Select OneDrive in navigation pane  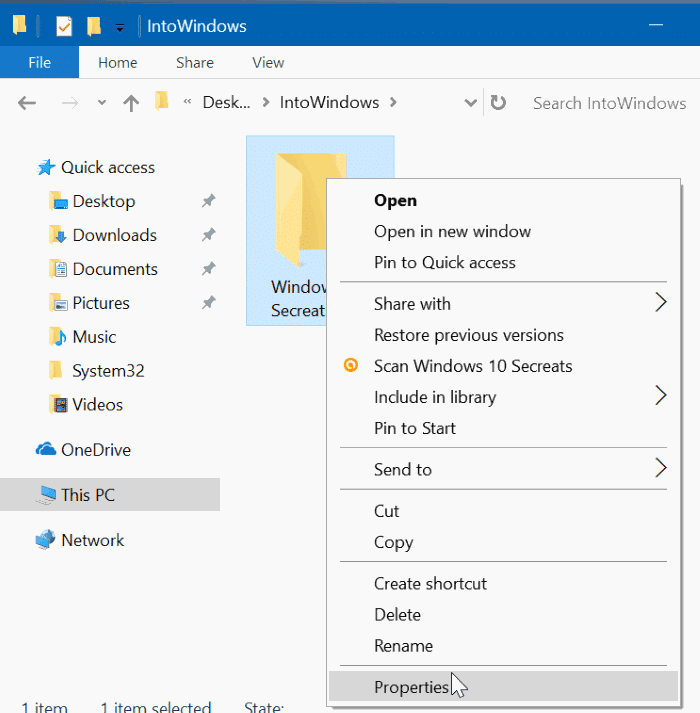96,450
